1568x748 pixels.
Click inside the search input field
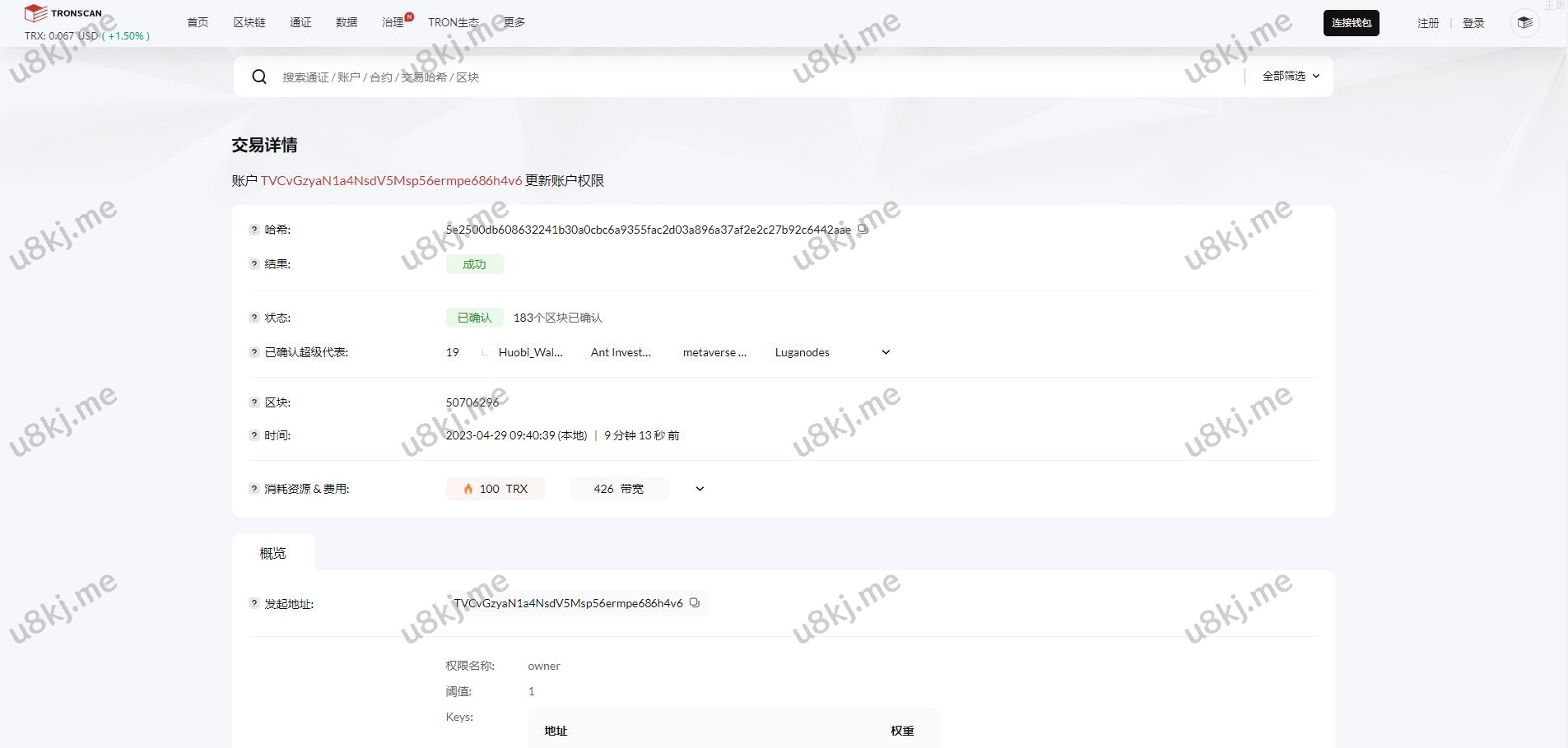(x=576, y=76)
